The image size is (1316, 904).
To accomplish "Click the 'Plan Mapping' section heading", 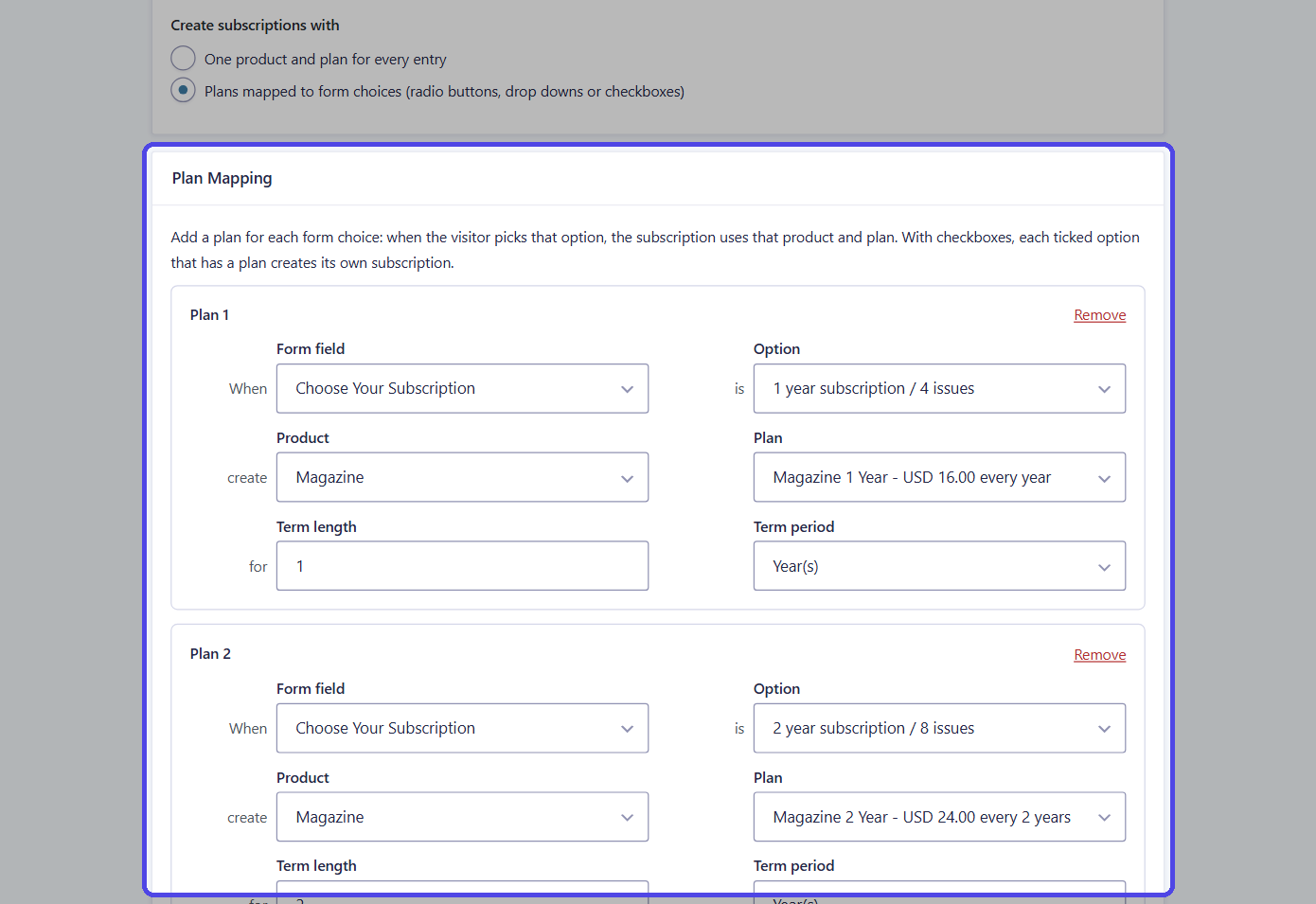I will pyautogui.click(x=222, y=178).
